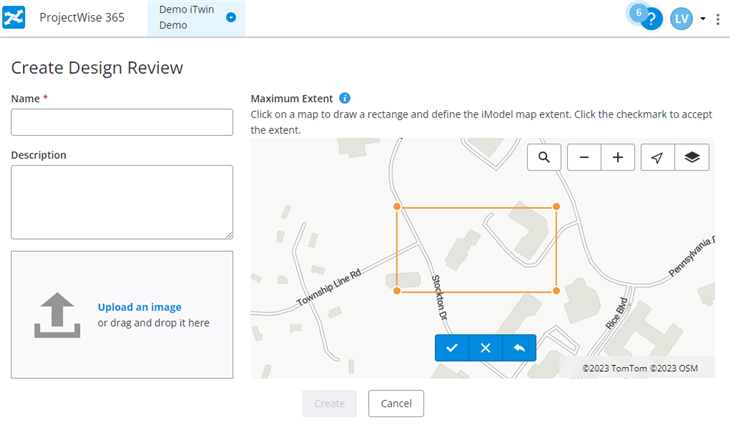
Task: Zoom in the map with plus button
Action: point(618,157)
